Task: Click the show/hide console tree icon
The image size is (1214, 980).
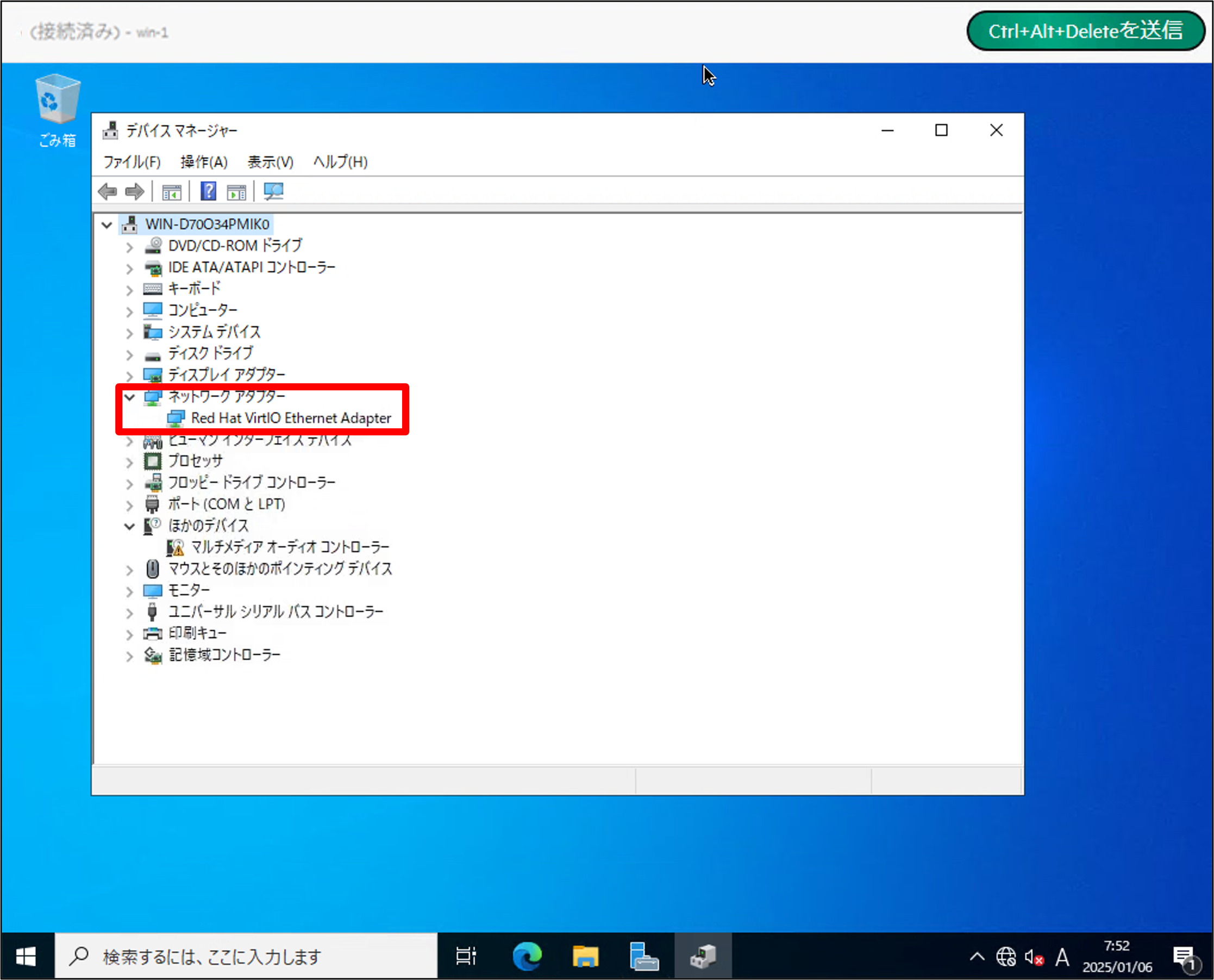Action: point(172,192)
